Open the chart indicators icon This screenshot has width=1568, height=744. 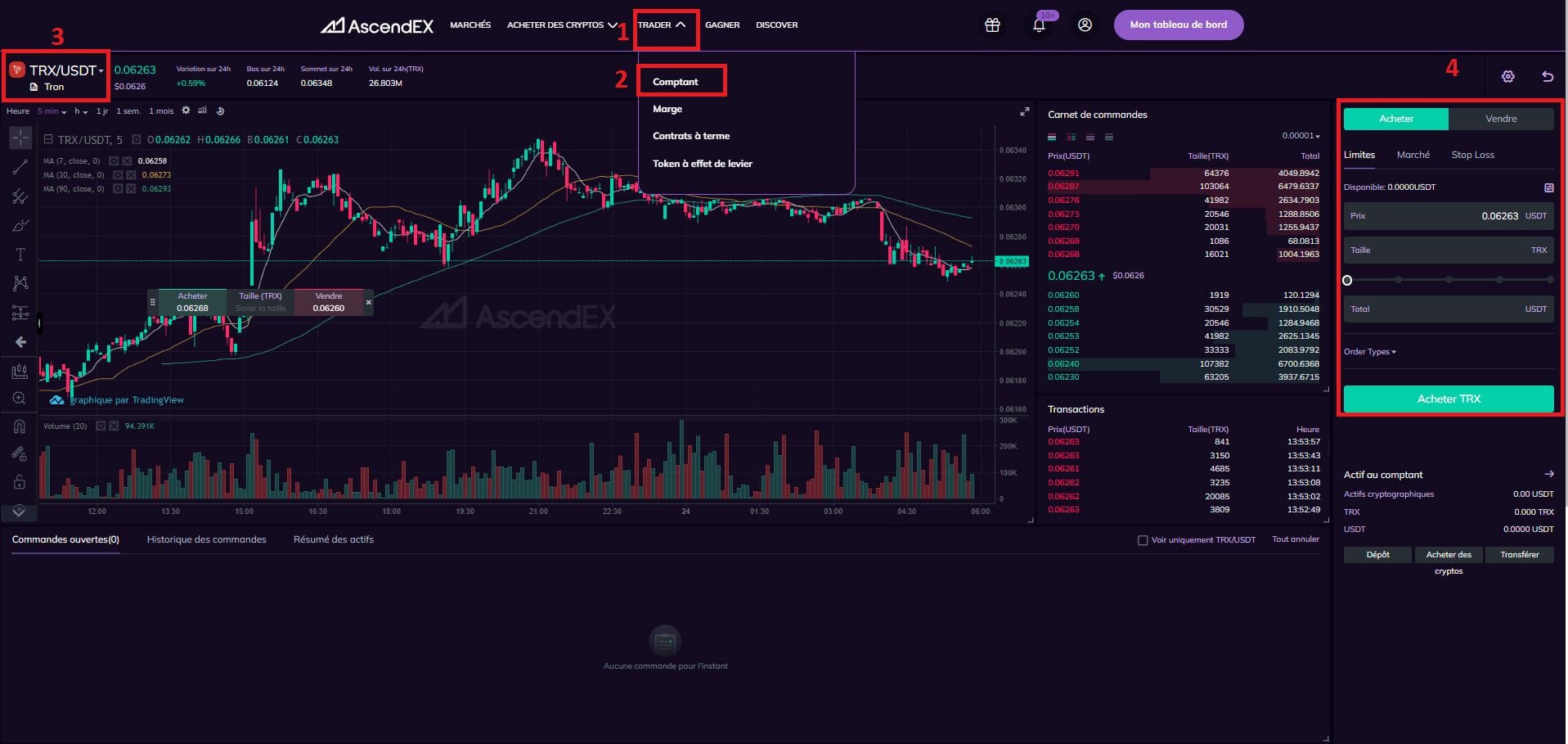(202, 110)
